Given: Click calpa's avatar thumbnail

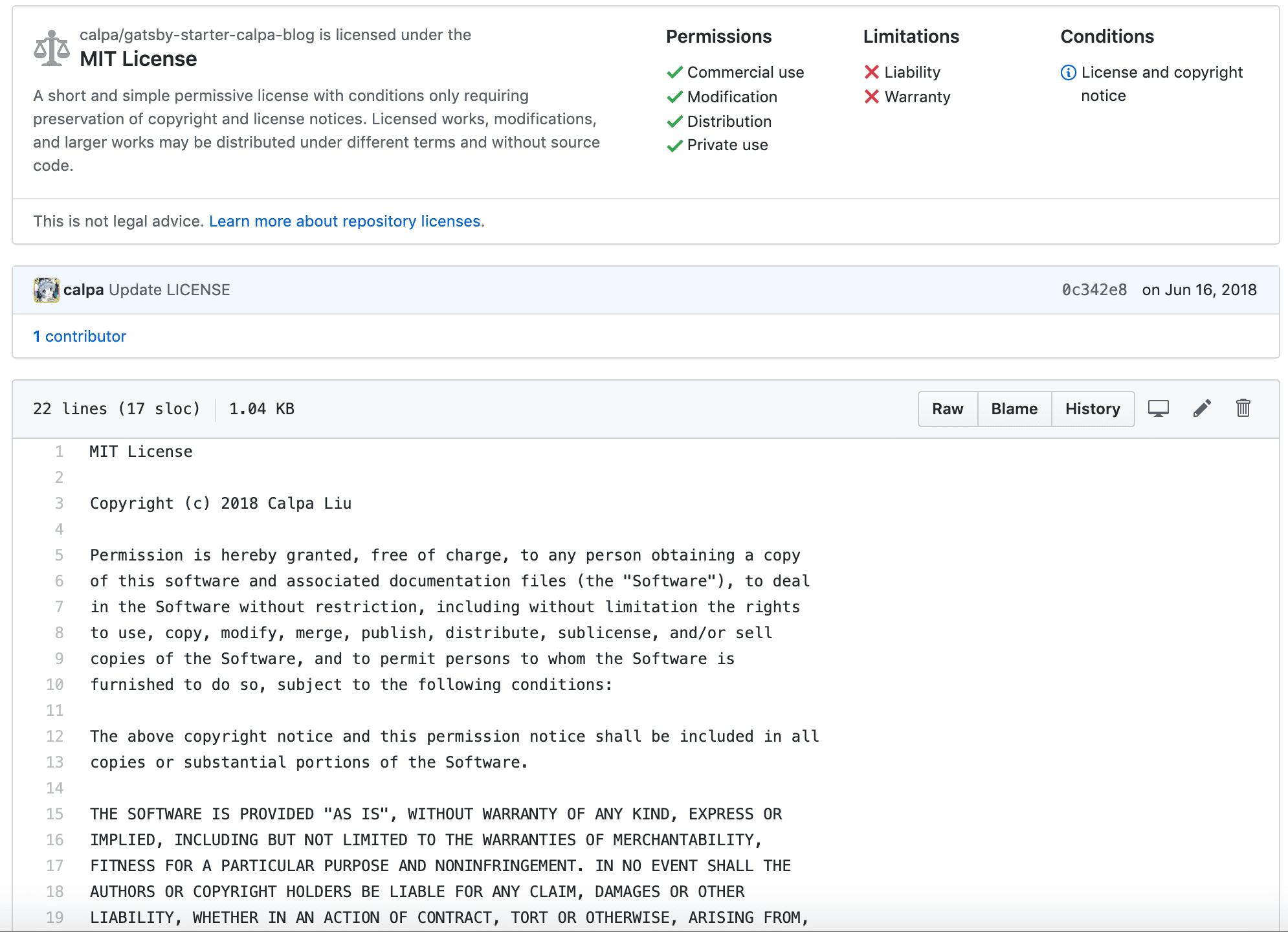Looking at the screenshot, I should click(x=46, y=290).
